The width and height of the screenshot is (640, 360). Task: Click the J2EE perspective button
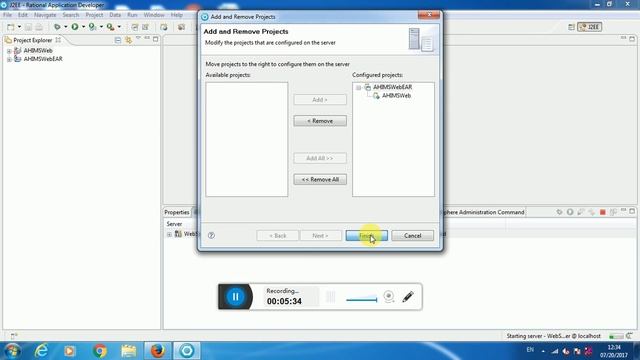tap(589, 27)
